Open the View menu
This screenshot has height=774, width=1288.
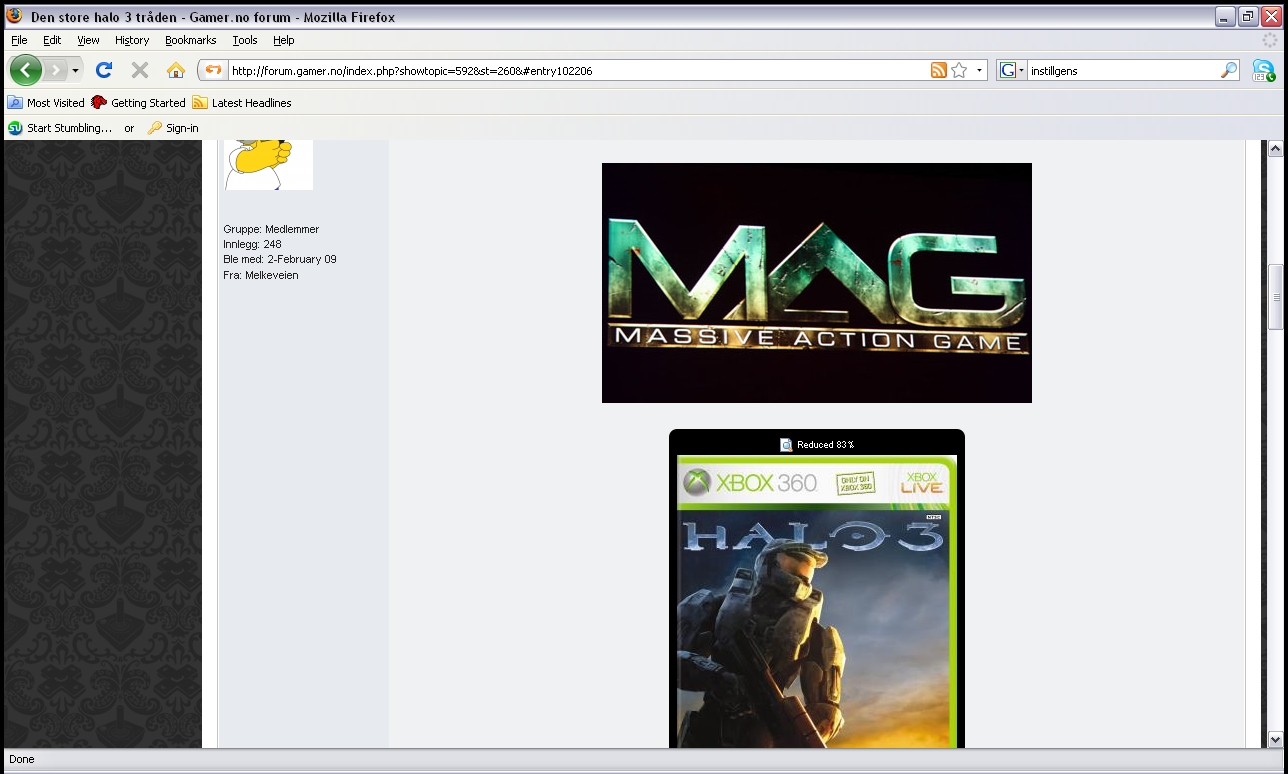point(89,40)
